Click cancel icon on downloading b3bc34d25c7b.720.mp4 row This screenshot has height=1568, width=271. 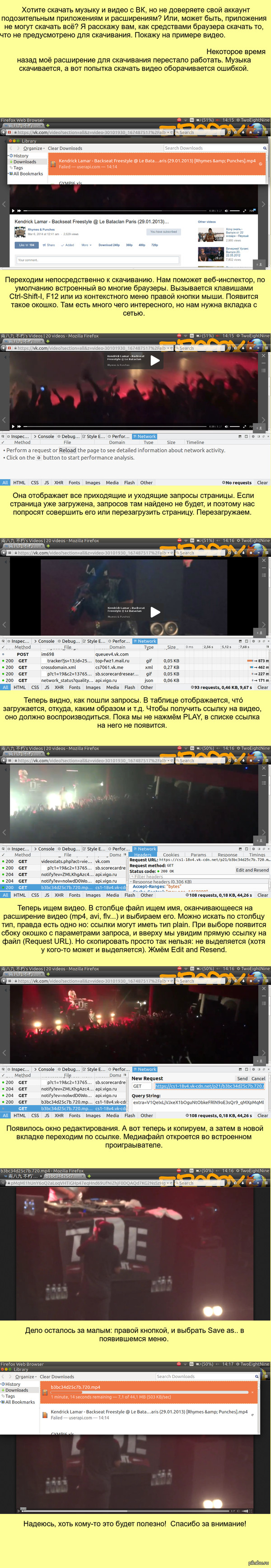point(254,1392)
